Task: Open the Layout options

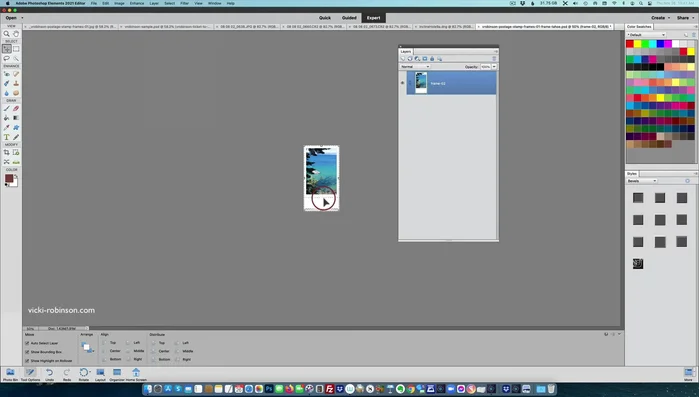Action: tap(100, 374)
